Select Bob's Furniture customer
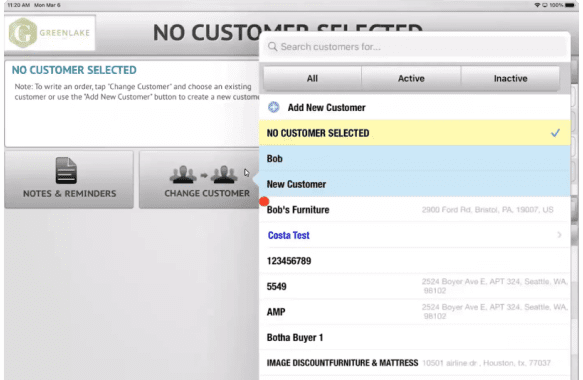Image resolution: width=583 pixels, height=380 pixels. (x=415, y=210)
